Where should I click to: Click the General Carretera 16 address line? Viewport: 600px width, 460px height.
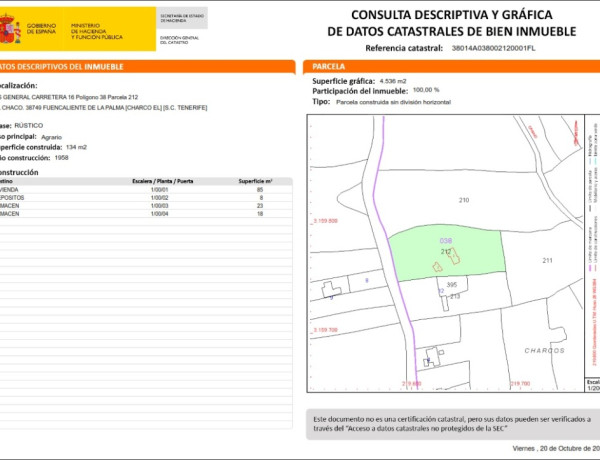click(x=69, y=97)
